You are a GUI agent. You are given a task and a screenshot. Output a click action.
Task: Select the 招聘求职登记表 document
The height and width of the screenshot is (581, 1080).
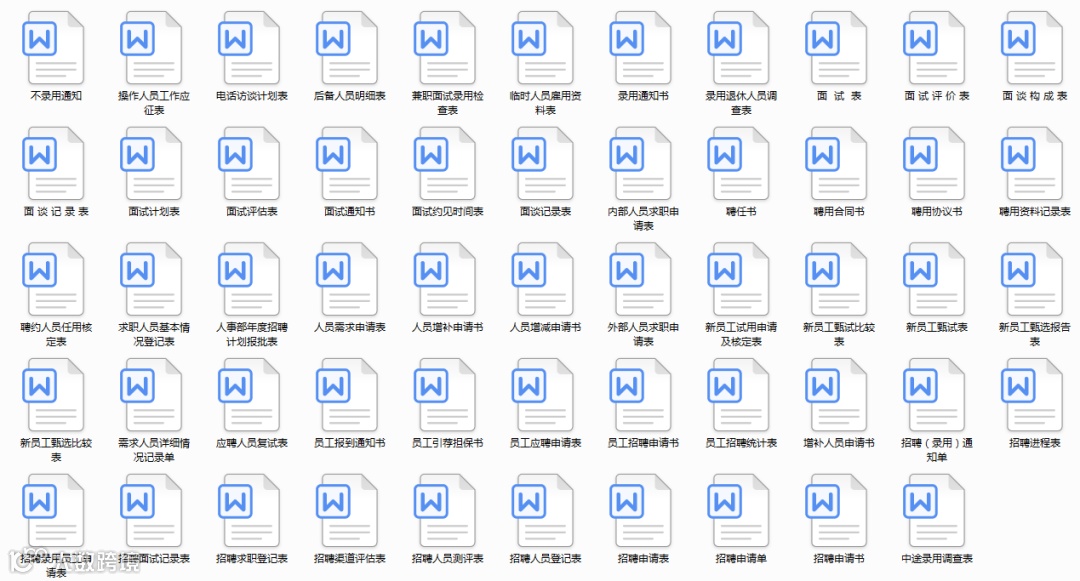point(251,511)
